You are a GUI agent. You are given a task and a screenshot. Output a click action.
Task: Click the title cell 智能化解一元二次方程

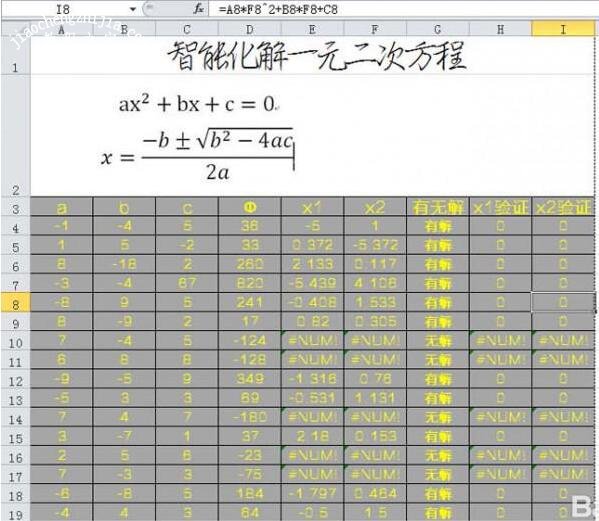312,56
